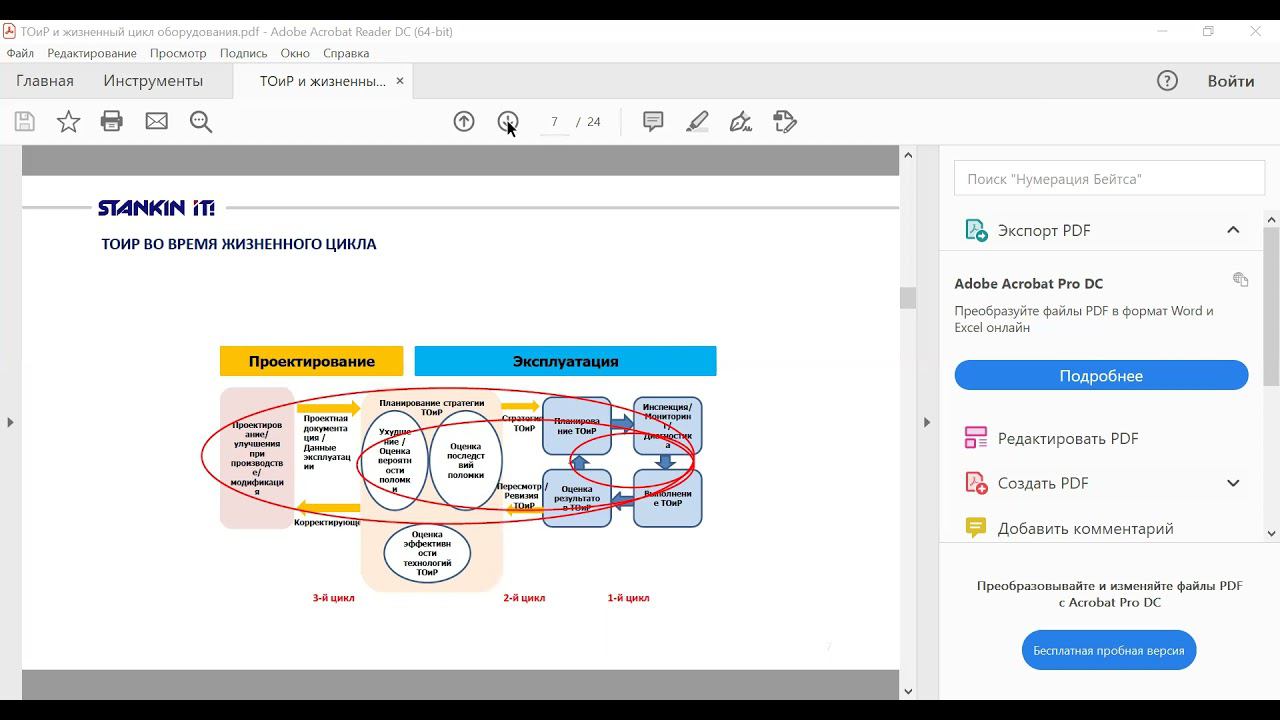
Task: Open the Fill and Sign pen tool
Action: 741,122
